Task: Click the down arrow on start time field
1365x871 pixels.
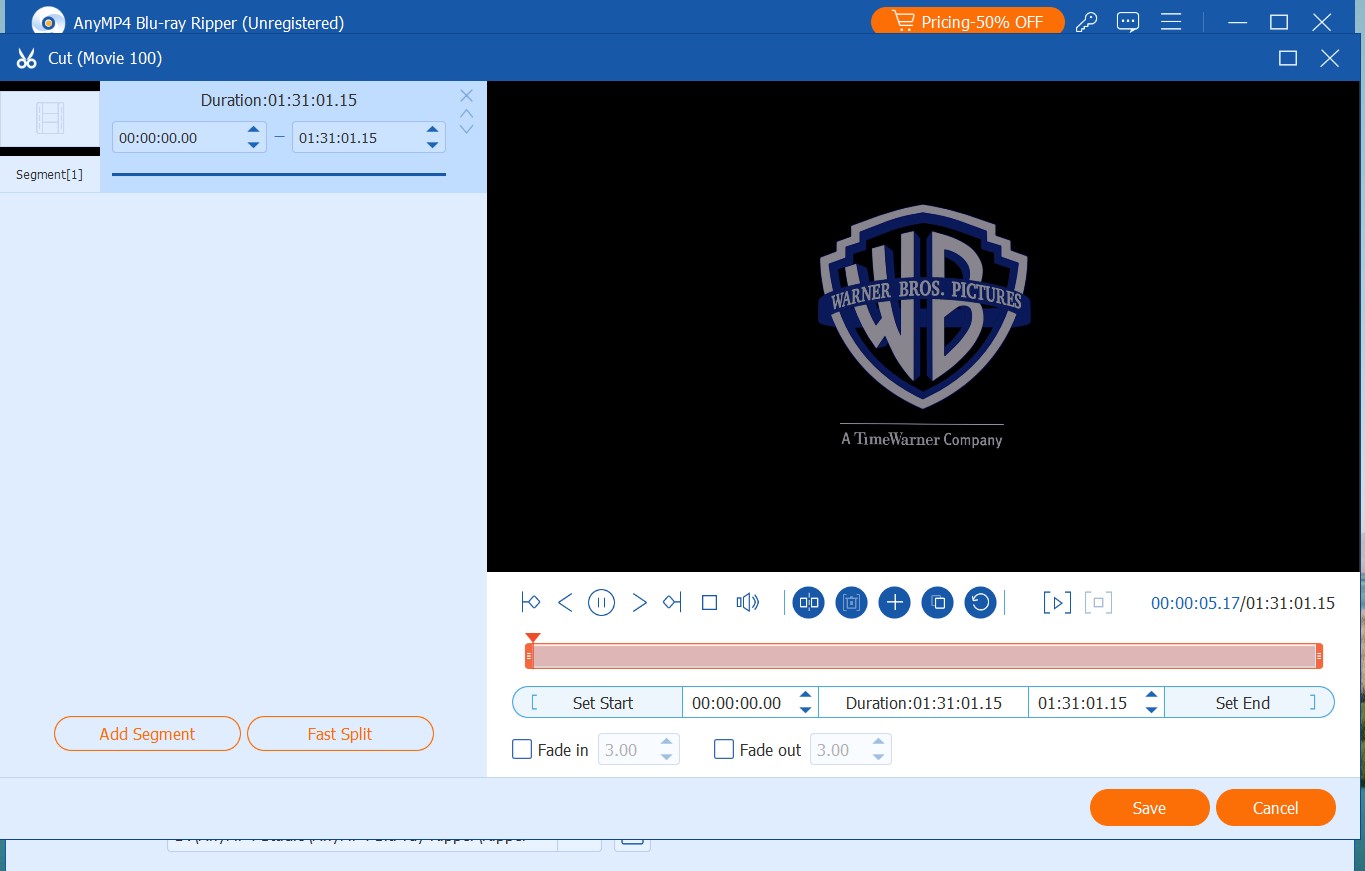Action: (805, 708)
